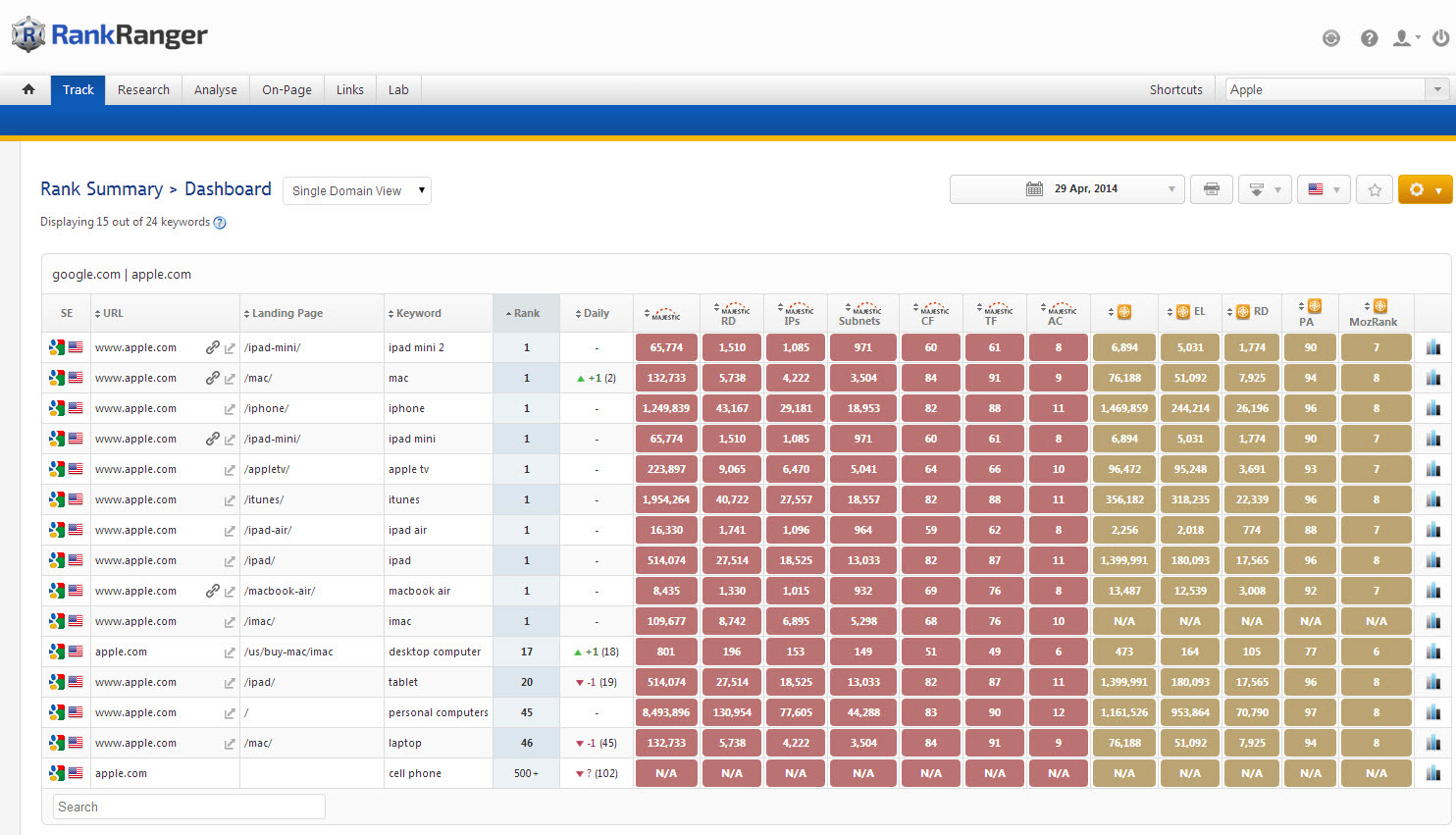The width and height of the screenshot is (1456, 835).
Task: Click the refresh sync icon in header
Action: point(1330,38)
